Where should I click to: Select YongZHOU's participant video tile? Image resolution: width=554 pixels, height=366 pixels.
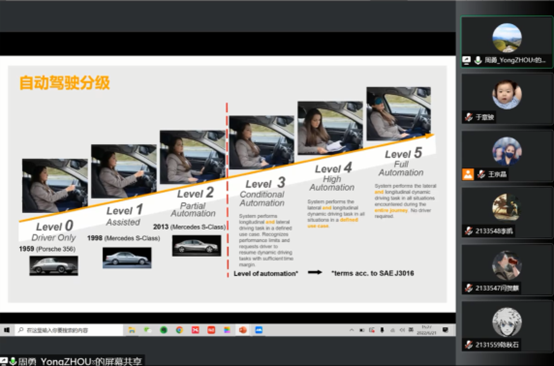pos(507,42)
